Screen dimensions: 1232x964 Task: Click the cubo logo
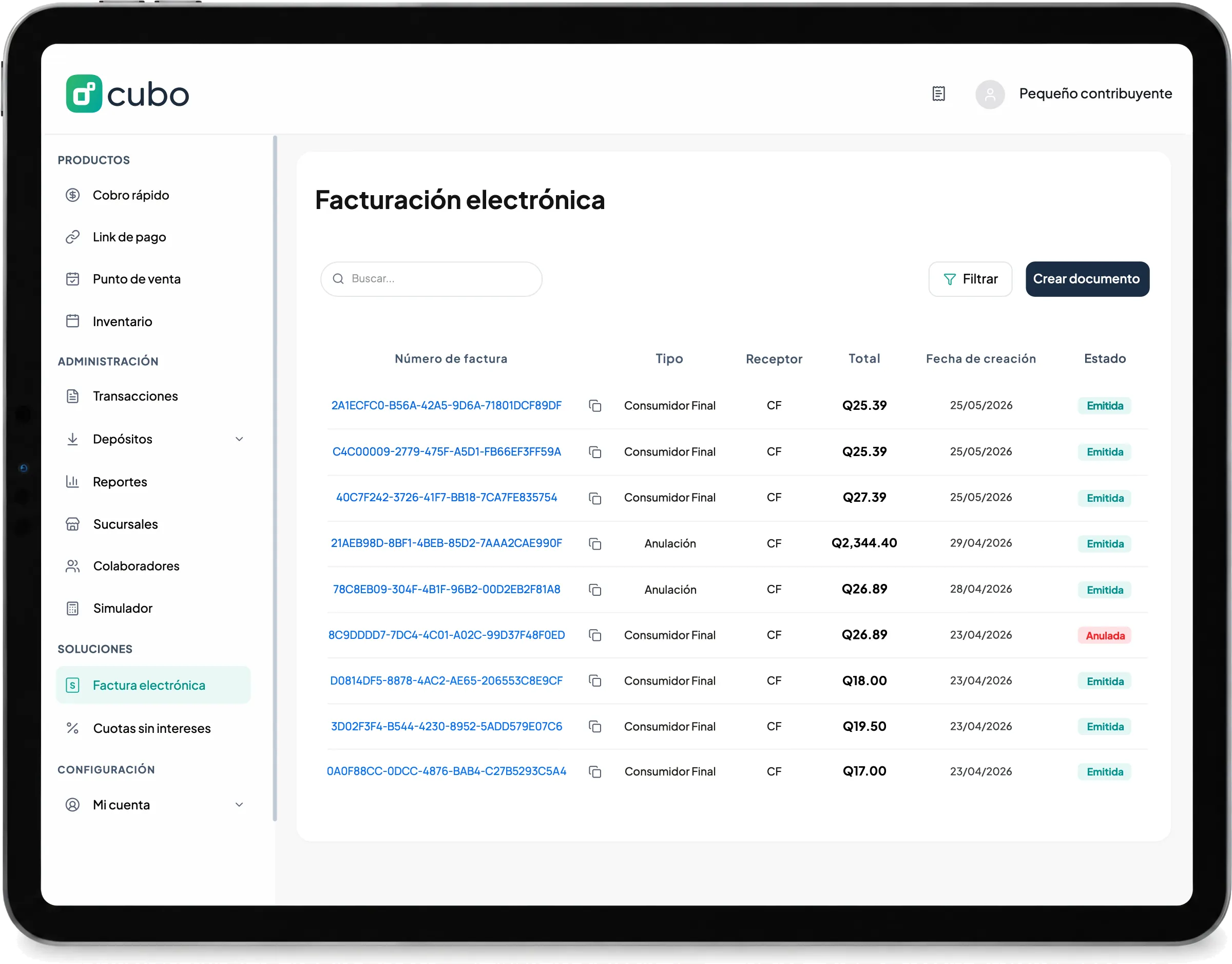[x=127, y=93]
